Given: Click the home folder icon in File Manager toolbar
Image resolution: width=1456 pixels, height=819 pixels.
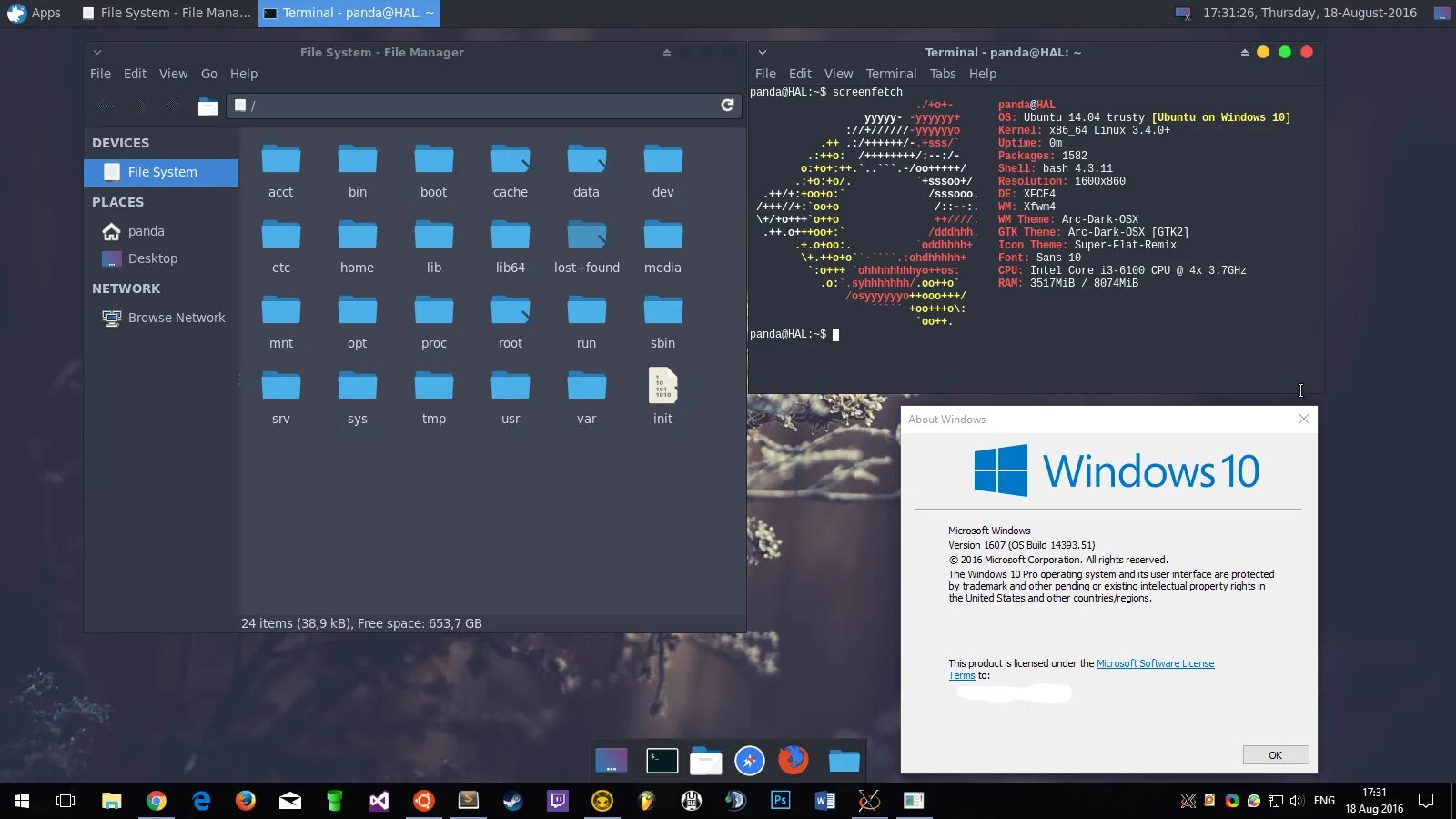Looking at the screenshot, I should (x=208, y=106).
